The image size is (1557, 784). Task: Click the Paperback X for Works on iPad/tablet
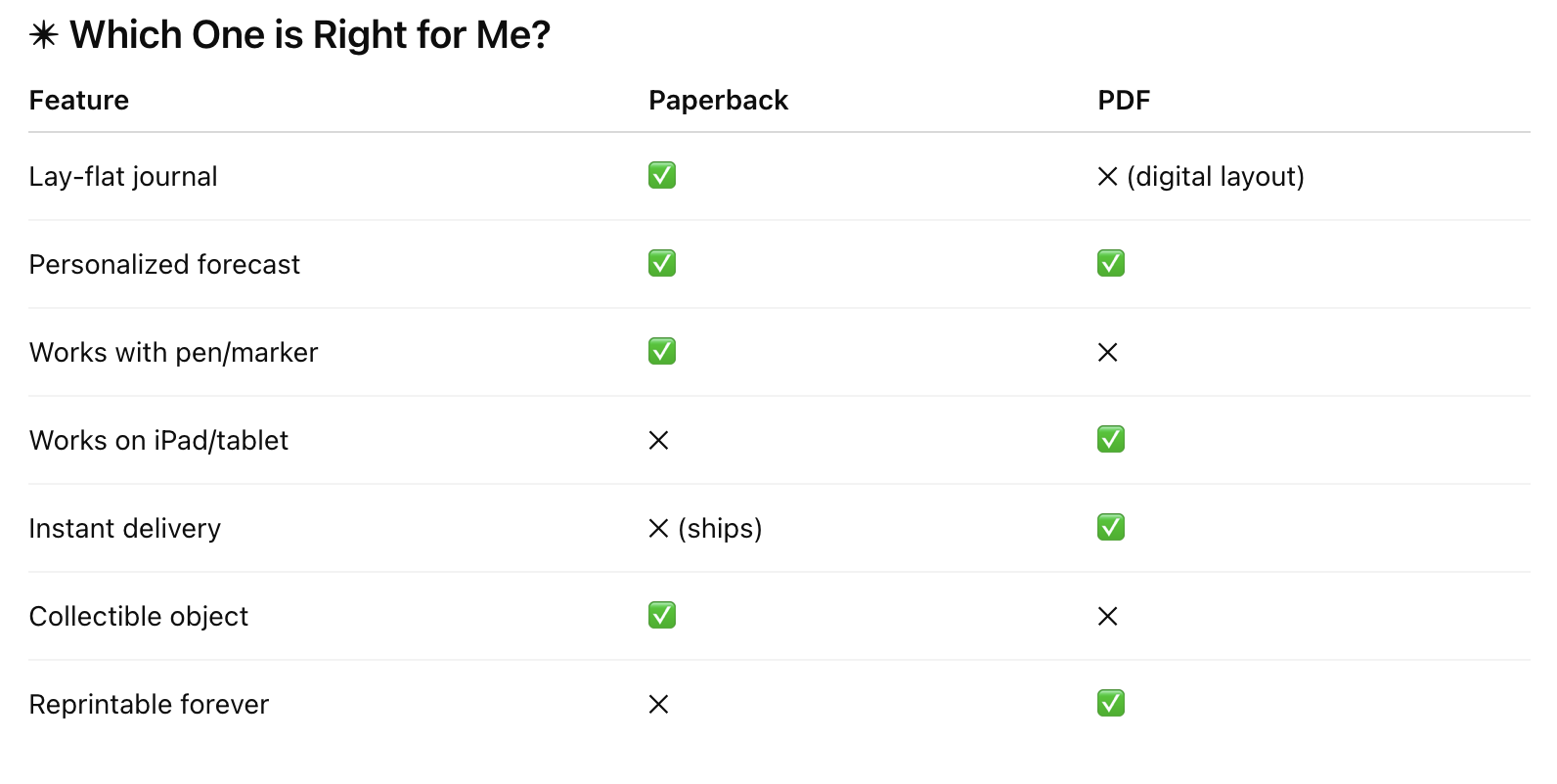click(658, 441)
